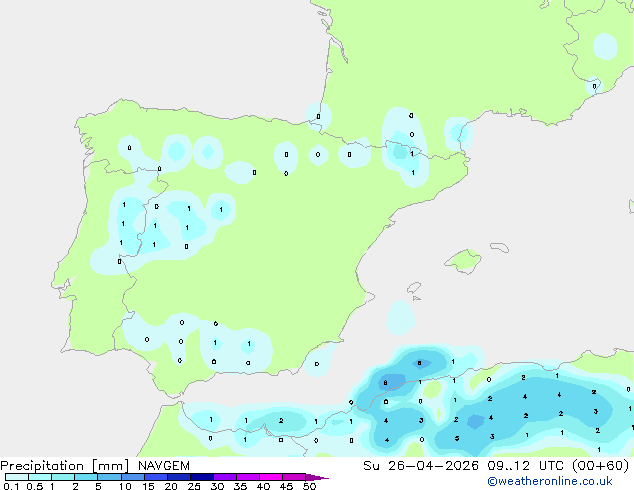This screenshot has width=634, height=490.
Task: Click the Ibiza island outline on the map
Action: [414, 288]
